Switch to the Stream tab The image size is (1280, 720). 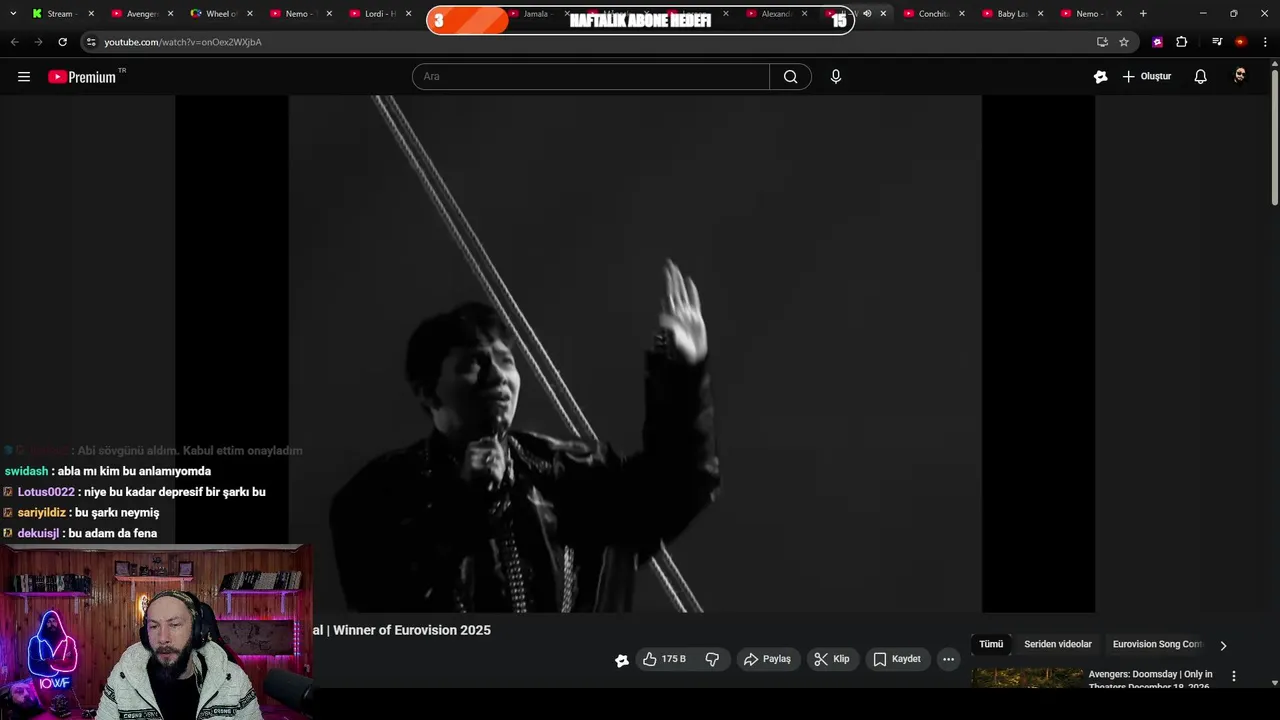[x=60, y=14]
